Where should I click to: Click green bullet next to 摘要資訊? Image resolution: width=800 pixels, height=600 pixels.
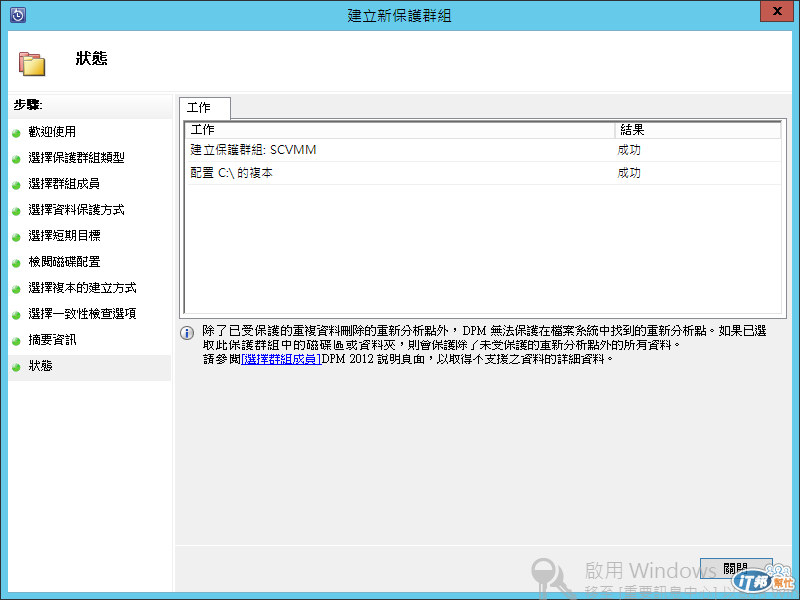16,341
